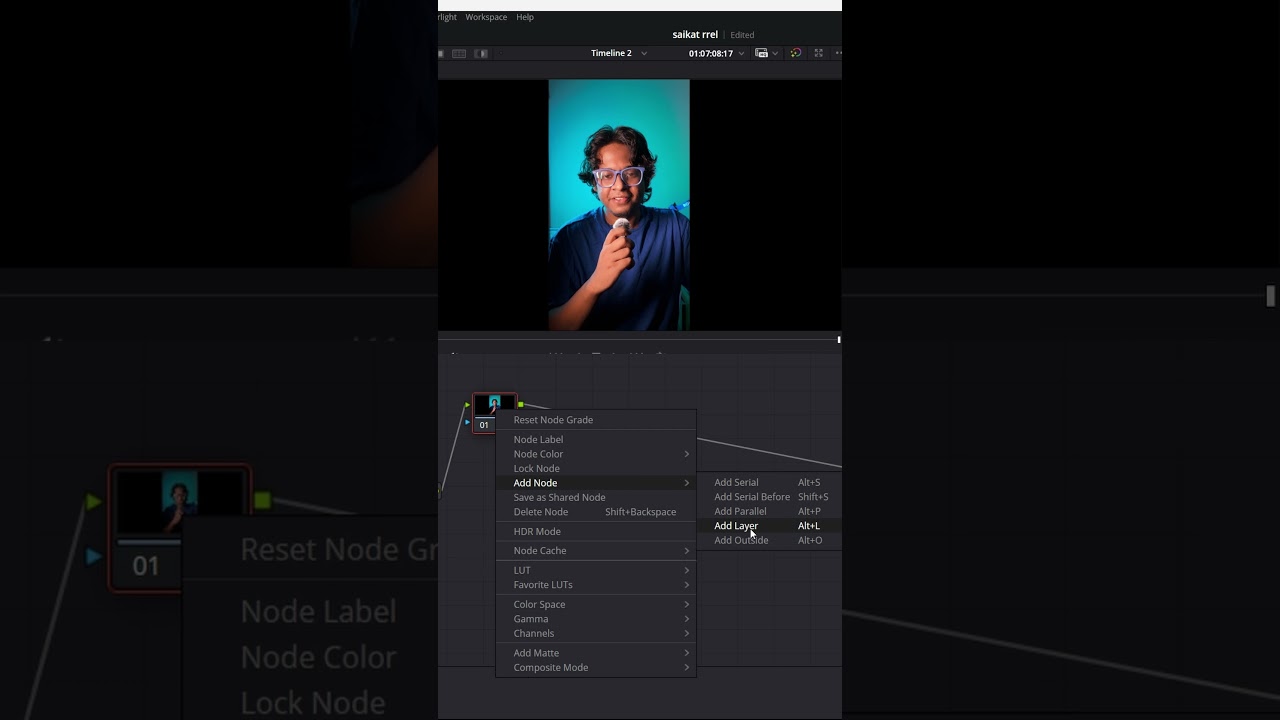Click the viewer scrub bar playhead

pos(838,340)
